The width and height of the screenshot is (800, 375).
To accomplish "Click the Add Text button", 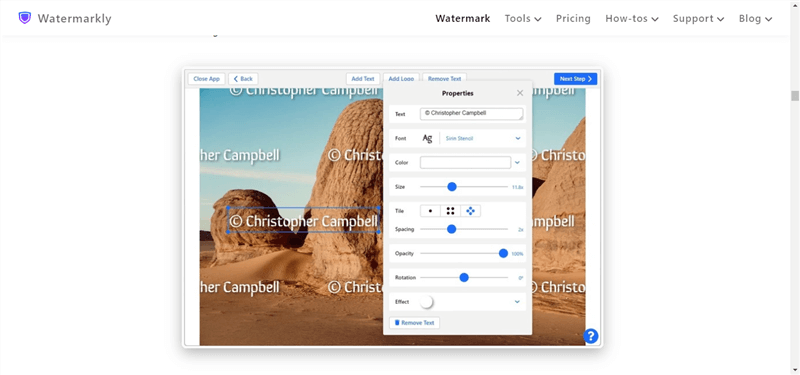I will click(x=363, y=79).
